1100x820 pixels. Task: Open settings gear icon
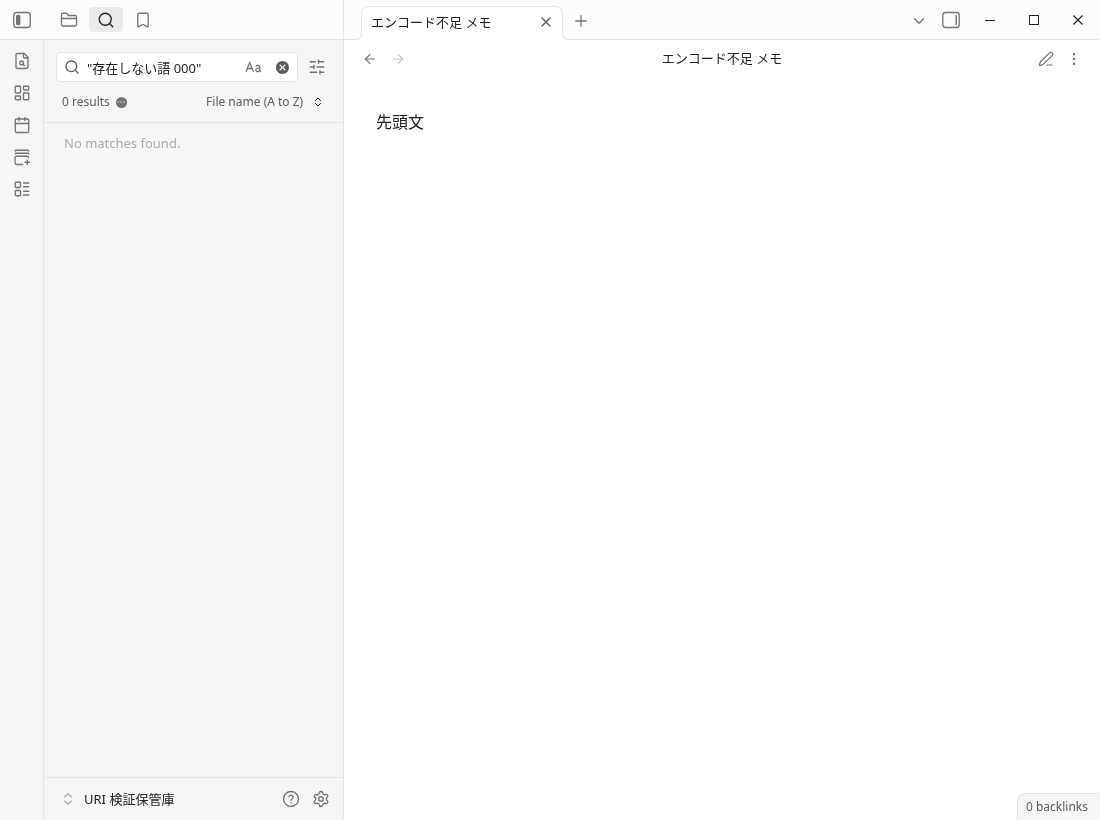pyautogui.click(x=321, y=799)
